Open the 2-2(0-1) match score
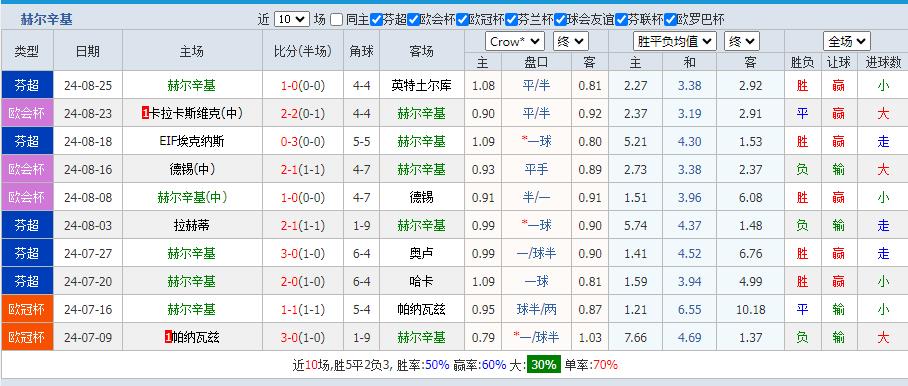This screenshot has height=386, width=908. (303, 113)
